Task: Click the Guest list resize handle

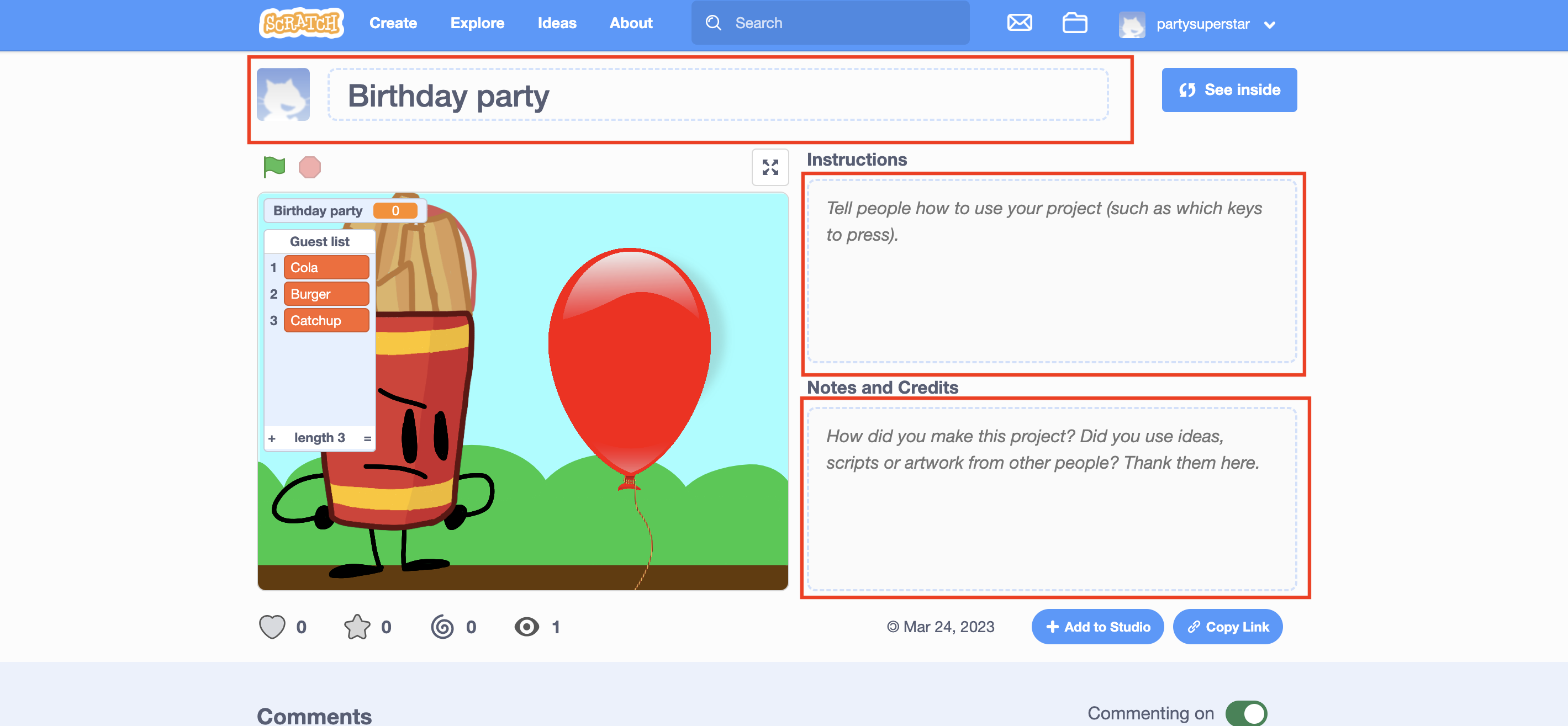Action: point(367,438)
